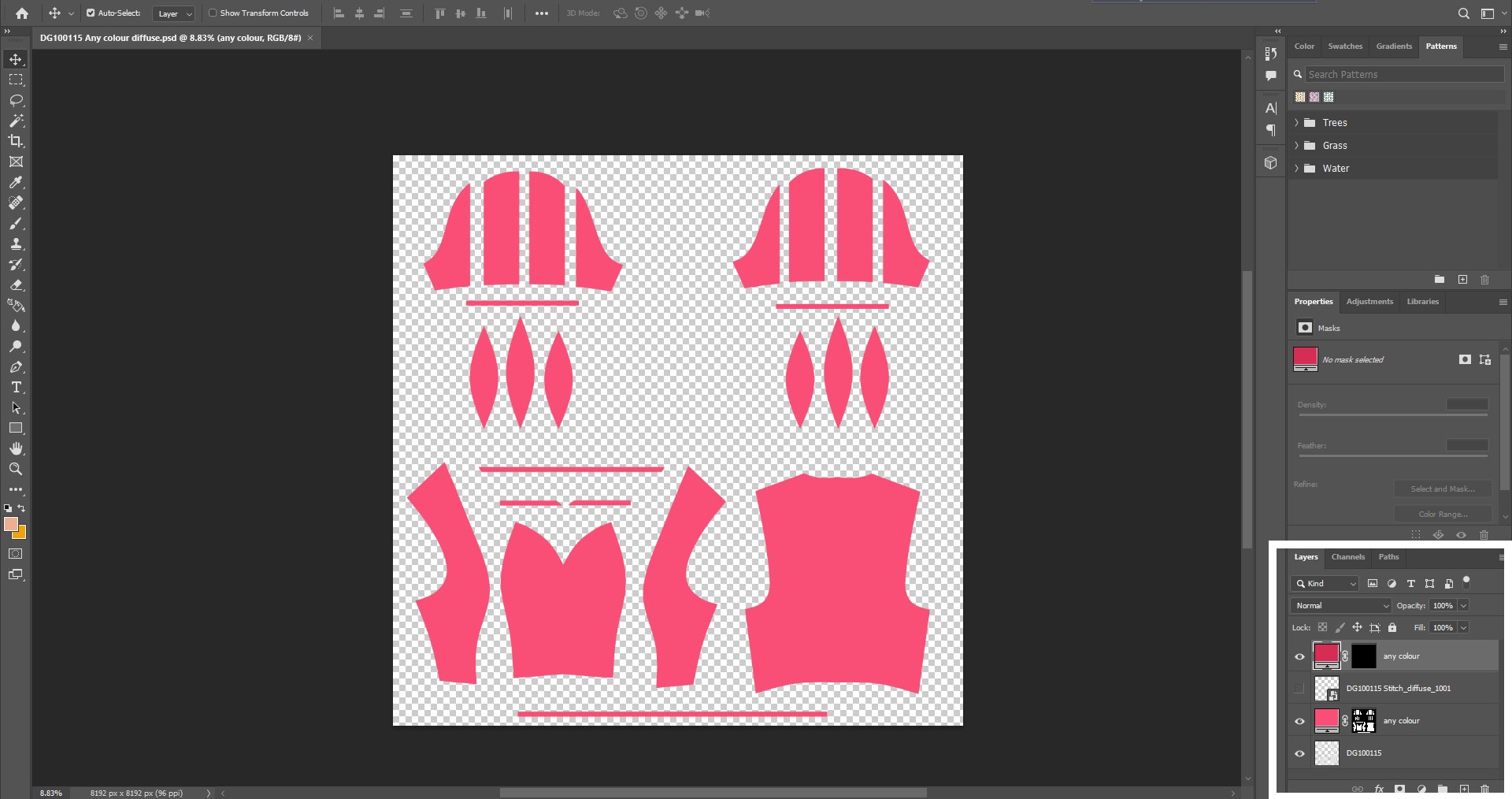Image resolution: width=1512 pixels, height=799 pixels.
Task: Open the Search icon at top right
Action: click(1463, 13)
